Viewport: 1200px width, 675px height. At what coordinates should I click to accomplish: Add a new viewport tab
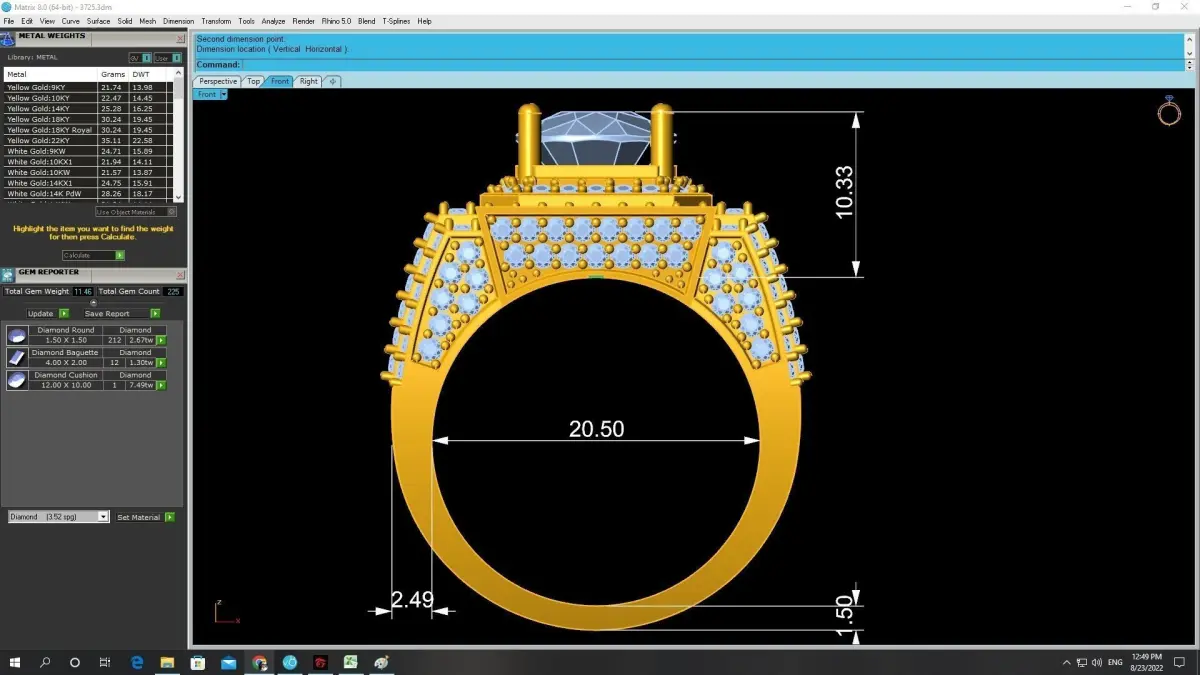pyautogui.click(x=333, y=82)
